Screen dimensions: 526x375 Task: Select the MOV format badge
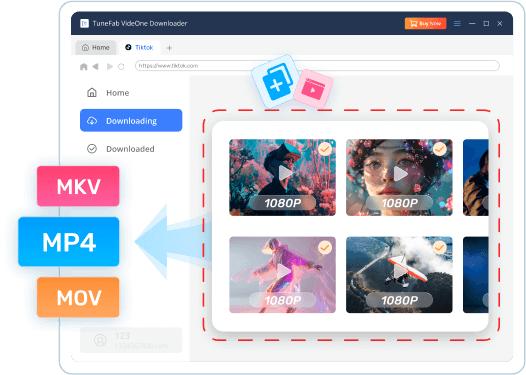point(78,297)
